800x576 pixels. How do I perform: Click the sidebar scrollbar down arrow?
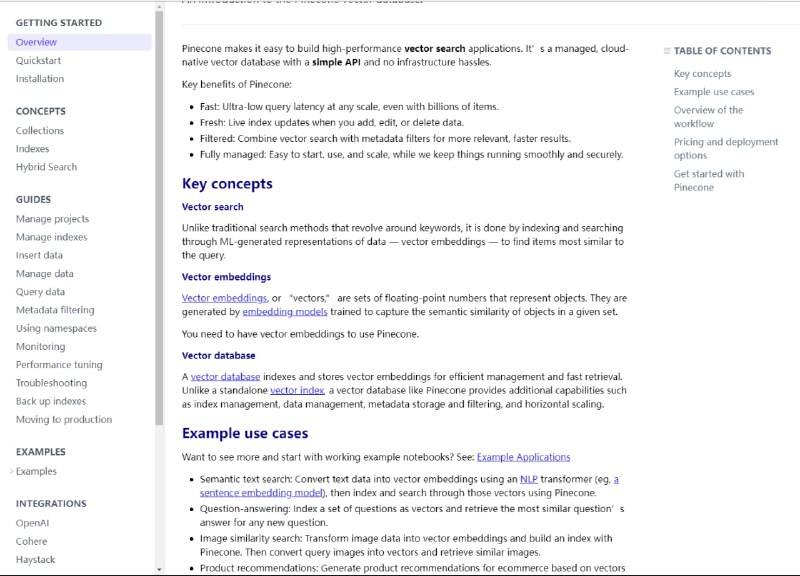[159, 569]
